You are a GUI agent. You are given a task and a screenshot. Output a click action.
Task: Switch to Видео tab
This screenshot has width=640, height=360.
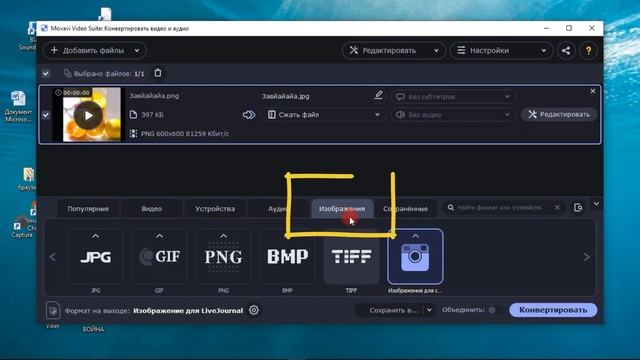[151, 209]
